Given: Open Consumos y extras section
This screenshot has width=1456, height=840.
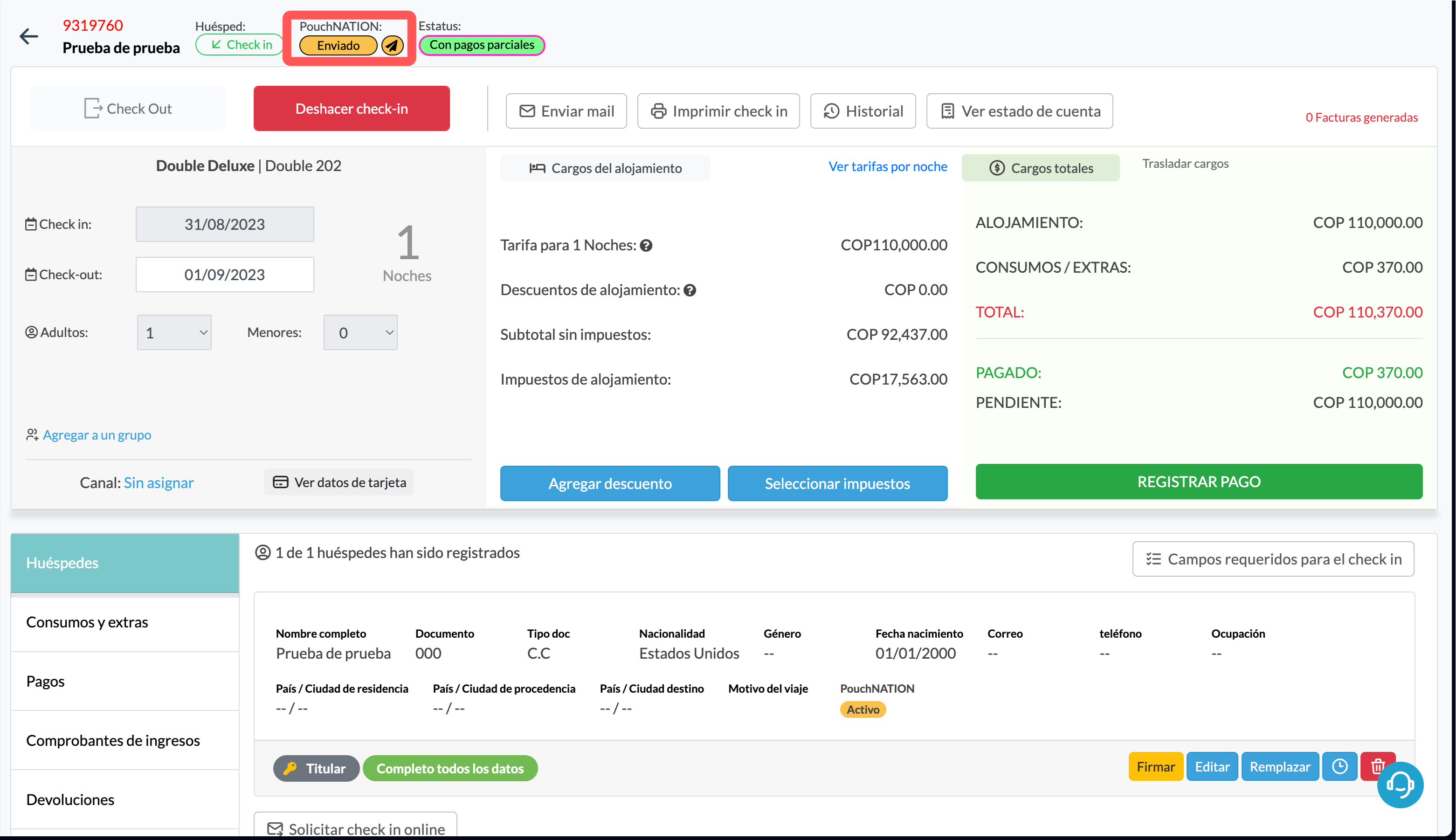Looking at the screenshot, I should pyautogui.click(x=124, y=622).
